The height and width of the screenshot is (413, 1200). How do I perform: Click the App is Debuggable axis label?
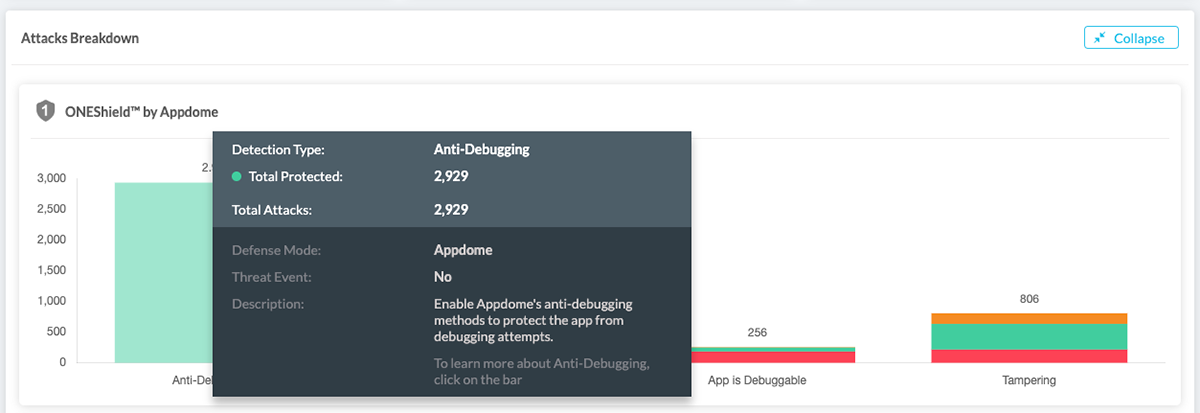pos(757,381)
